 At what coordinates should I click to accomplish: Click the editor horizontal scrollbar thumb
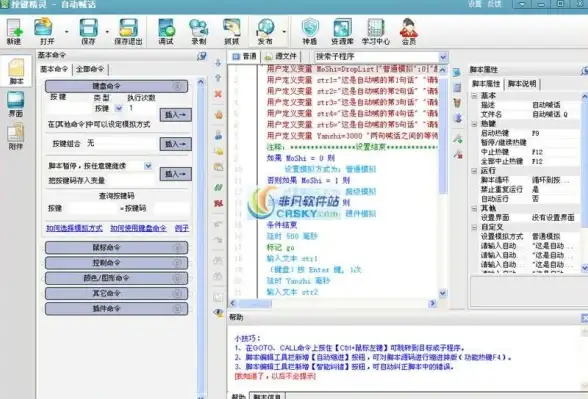255,303
